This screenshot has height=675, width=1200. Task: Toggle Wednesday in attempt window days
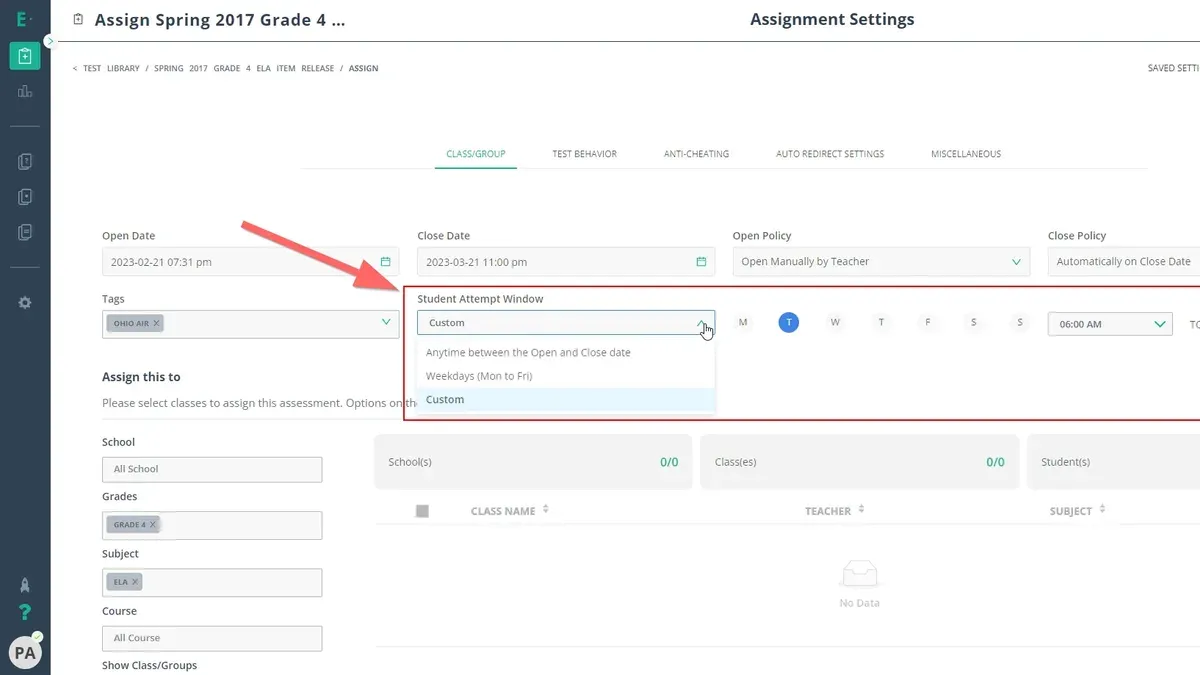coord(835,322)
